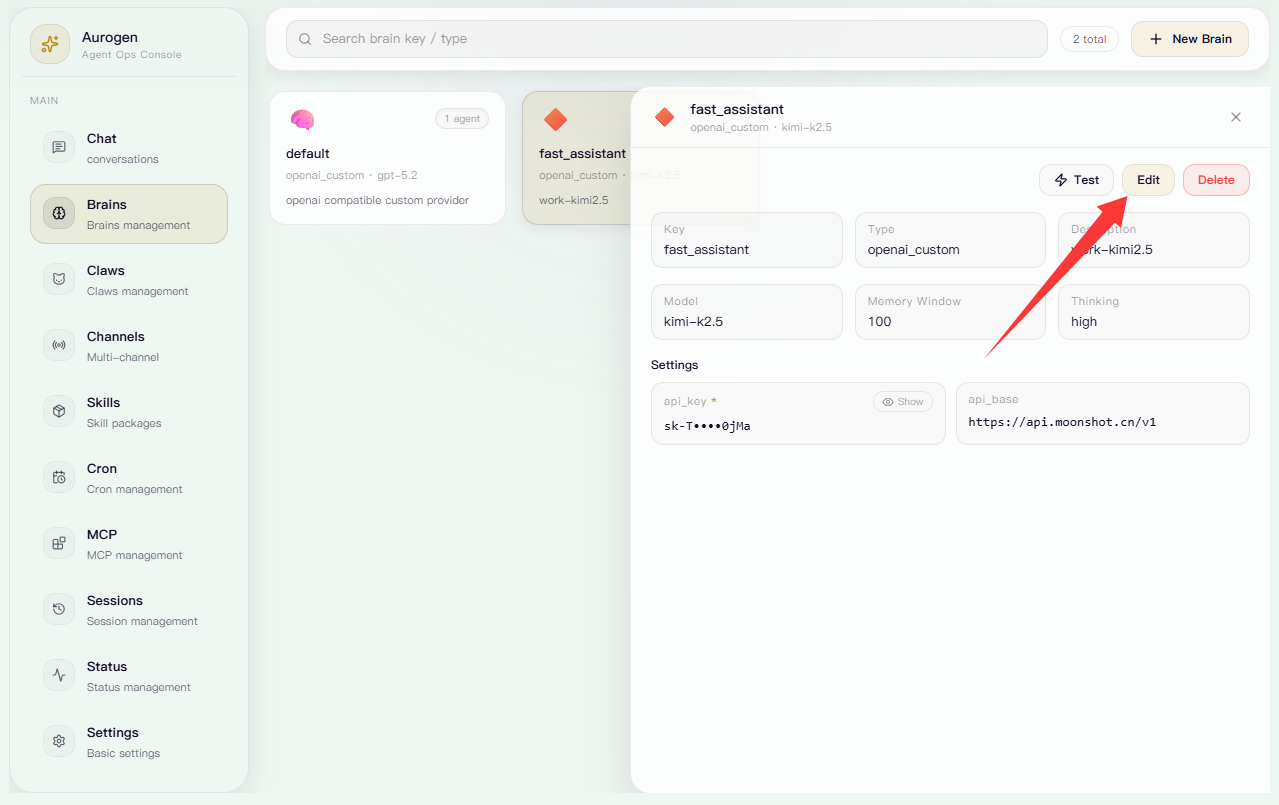Click the Channels broadcast icon
This screenshot has width=1279, height=805.
(59, 346)
